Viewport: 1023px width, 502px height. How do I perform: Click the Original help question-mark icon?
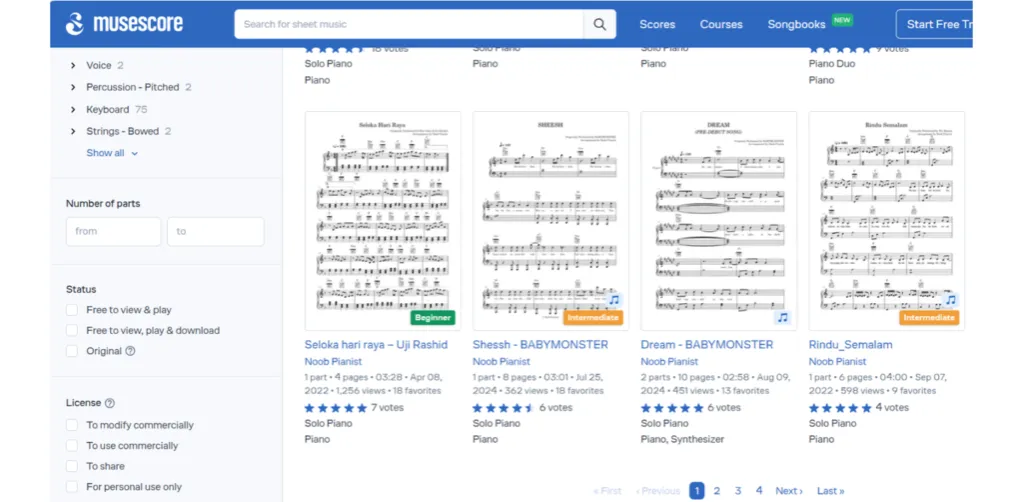point(130,351)
